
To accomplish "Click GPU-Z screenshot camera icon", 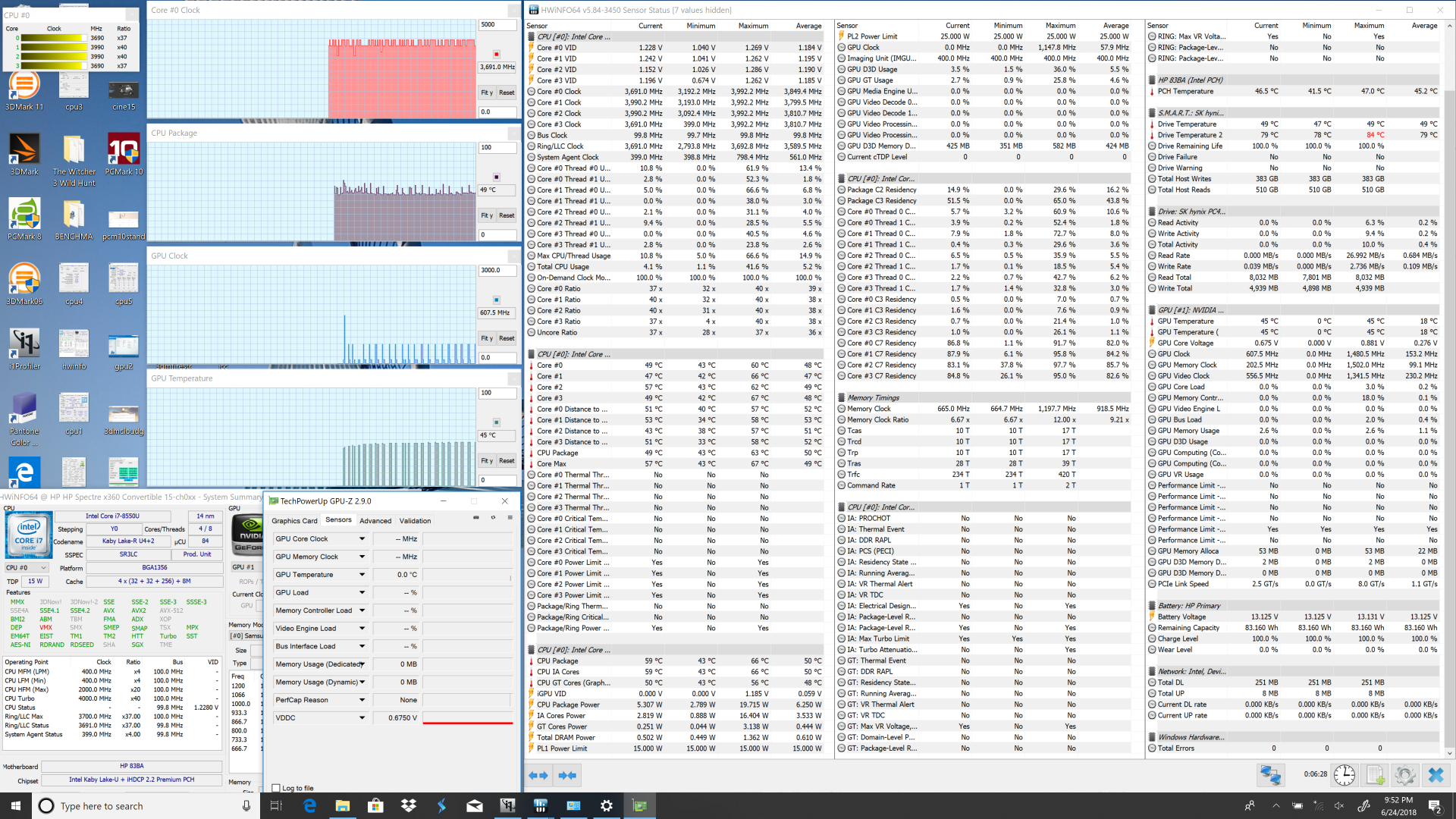I will point(476,518).
